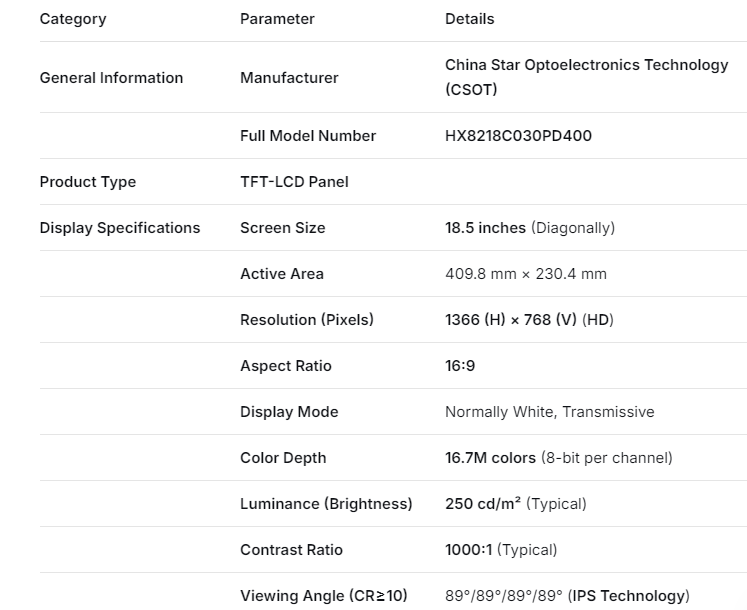
Task: Click the IPS Technology viewing angle text
Action: coord(628,596)
